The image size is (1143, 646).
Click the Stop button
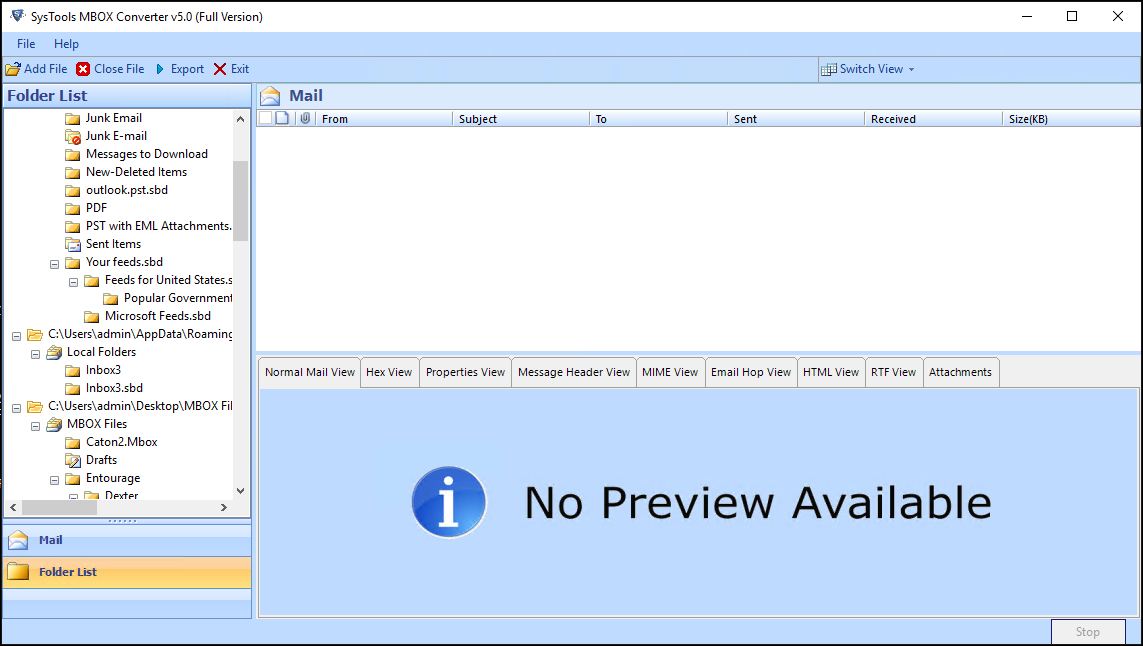point(1088,632)
